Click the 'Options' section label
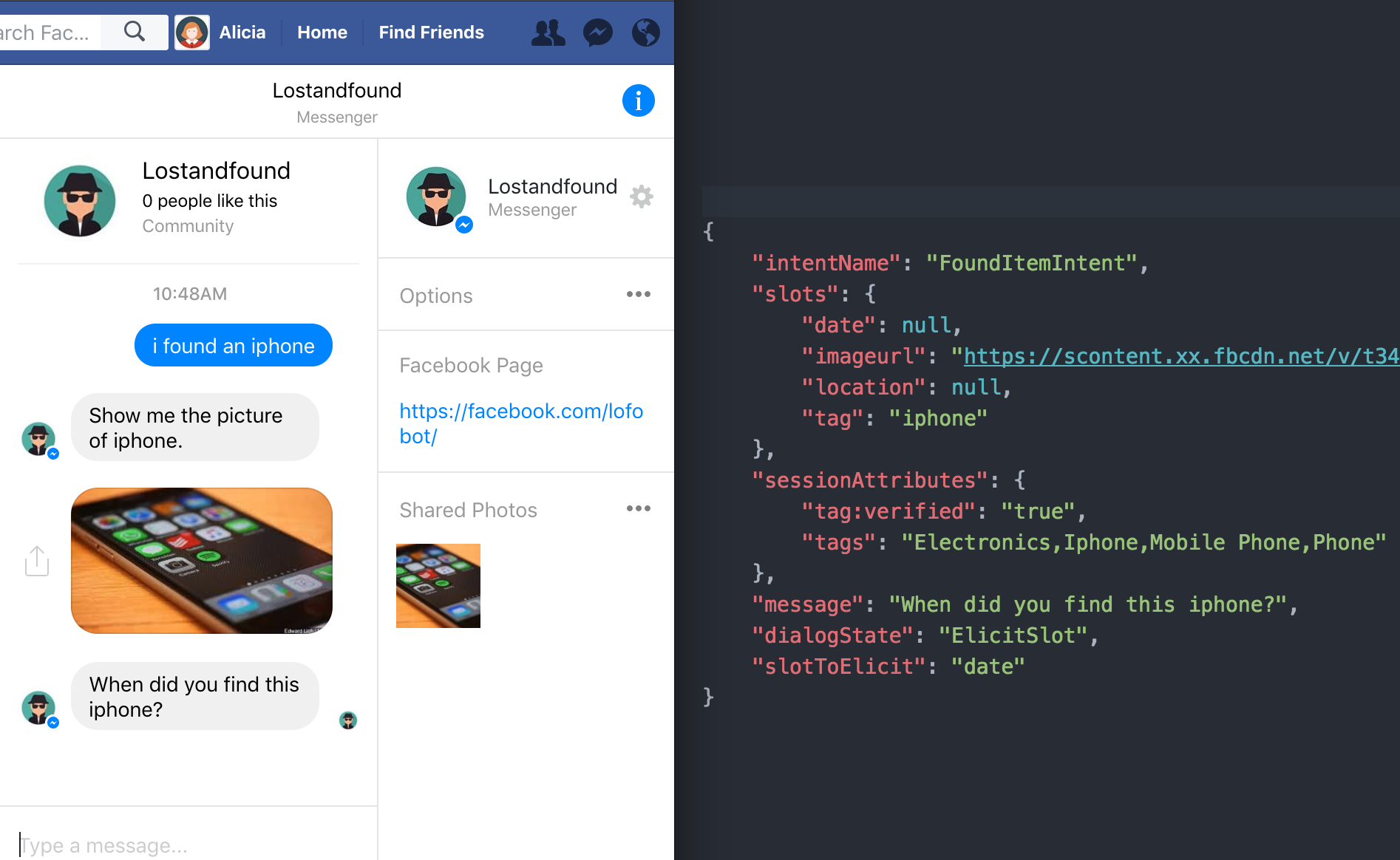 point(436,296)
